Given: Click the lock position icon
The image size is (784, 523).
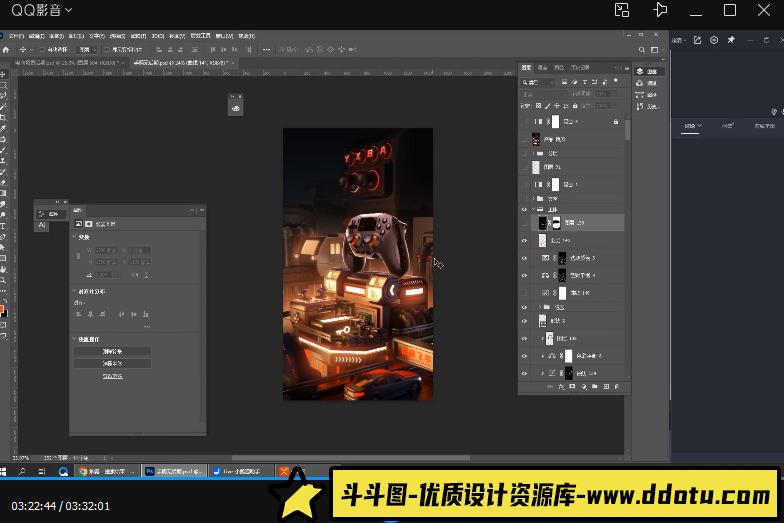Looking at the screenshot, I should point(556,106).
